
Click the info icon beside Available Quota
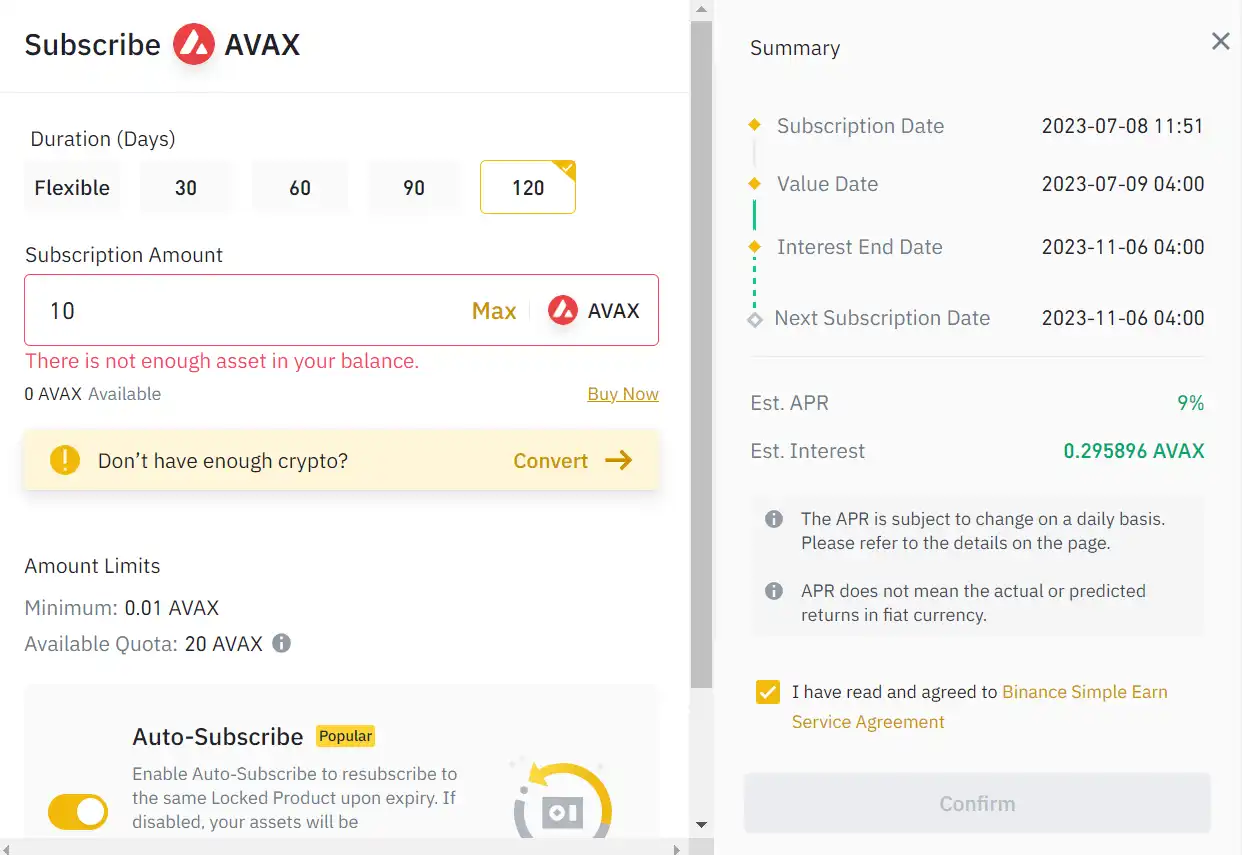[x=282, y=643]
